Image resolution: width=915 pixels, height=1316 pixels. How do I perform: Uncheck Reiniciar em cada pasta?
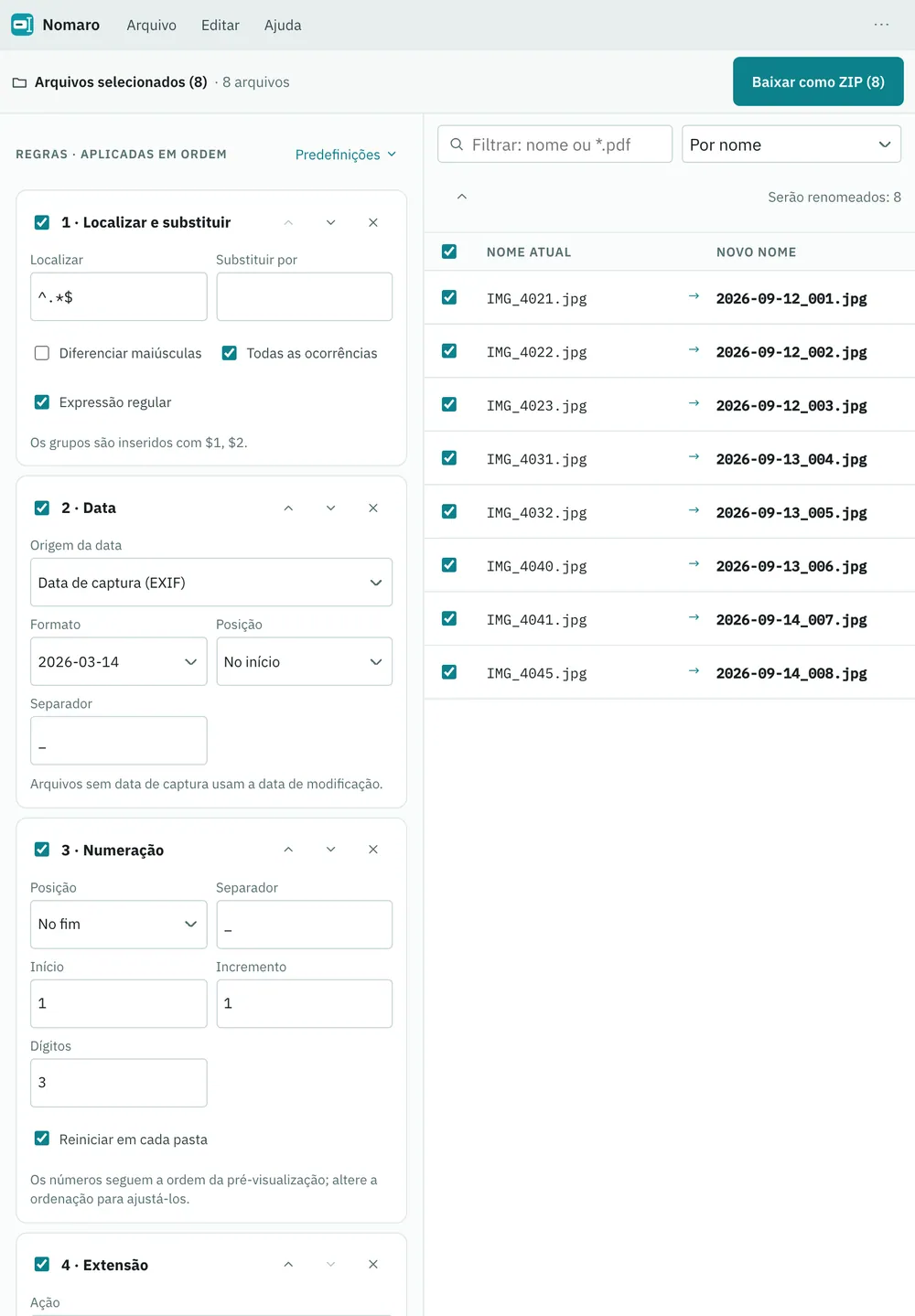42,1139
